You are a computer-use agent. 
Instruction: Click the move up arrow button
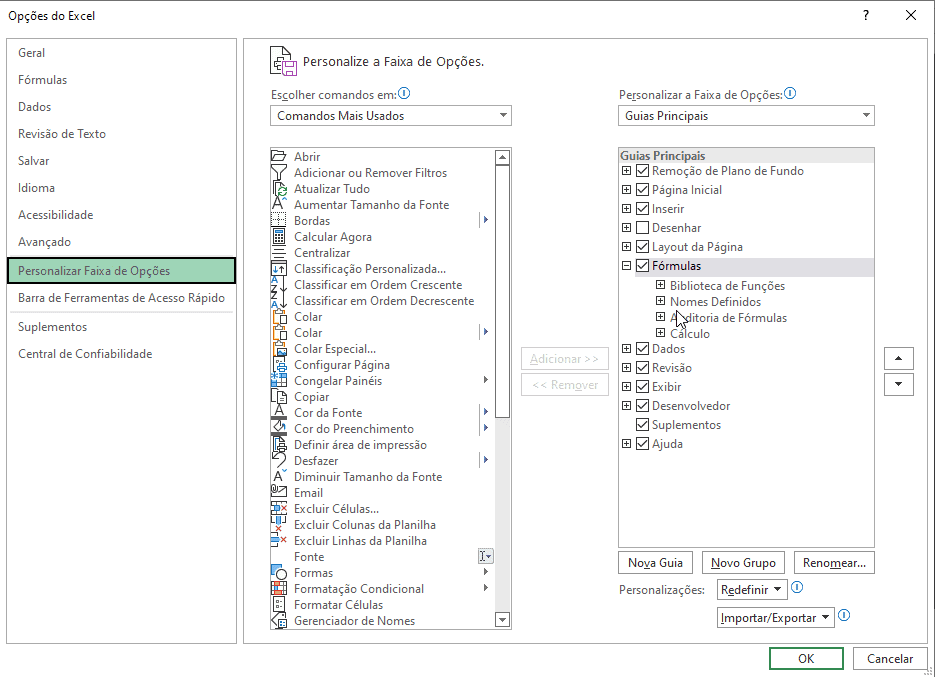(898, 359)
